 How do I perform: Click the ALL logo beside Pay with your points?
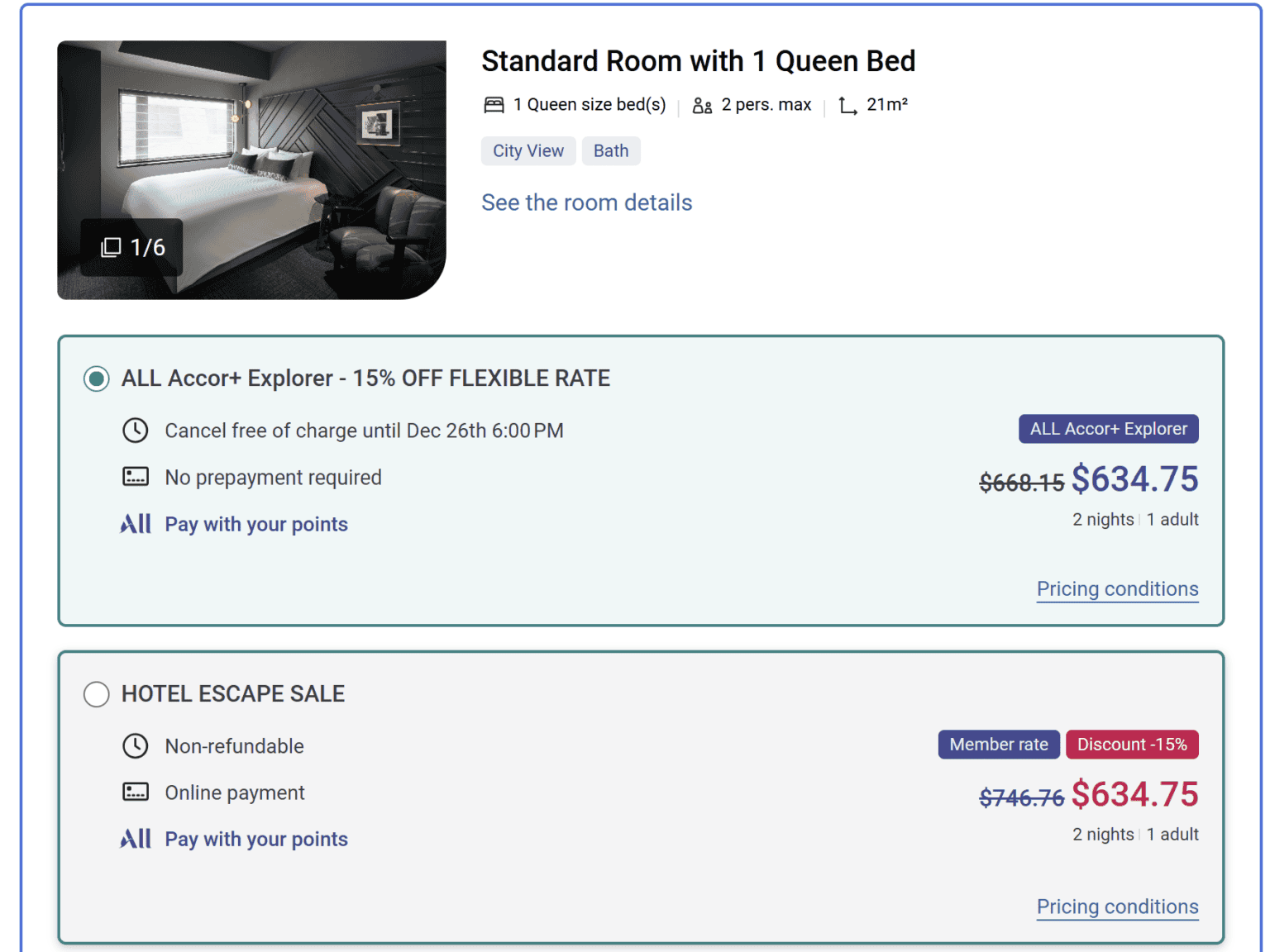[135, 523]
